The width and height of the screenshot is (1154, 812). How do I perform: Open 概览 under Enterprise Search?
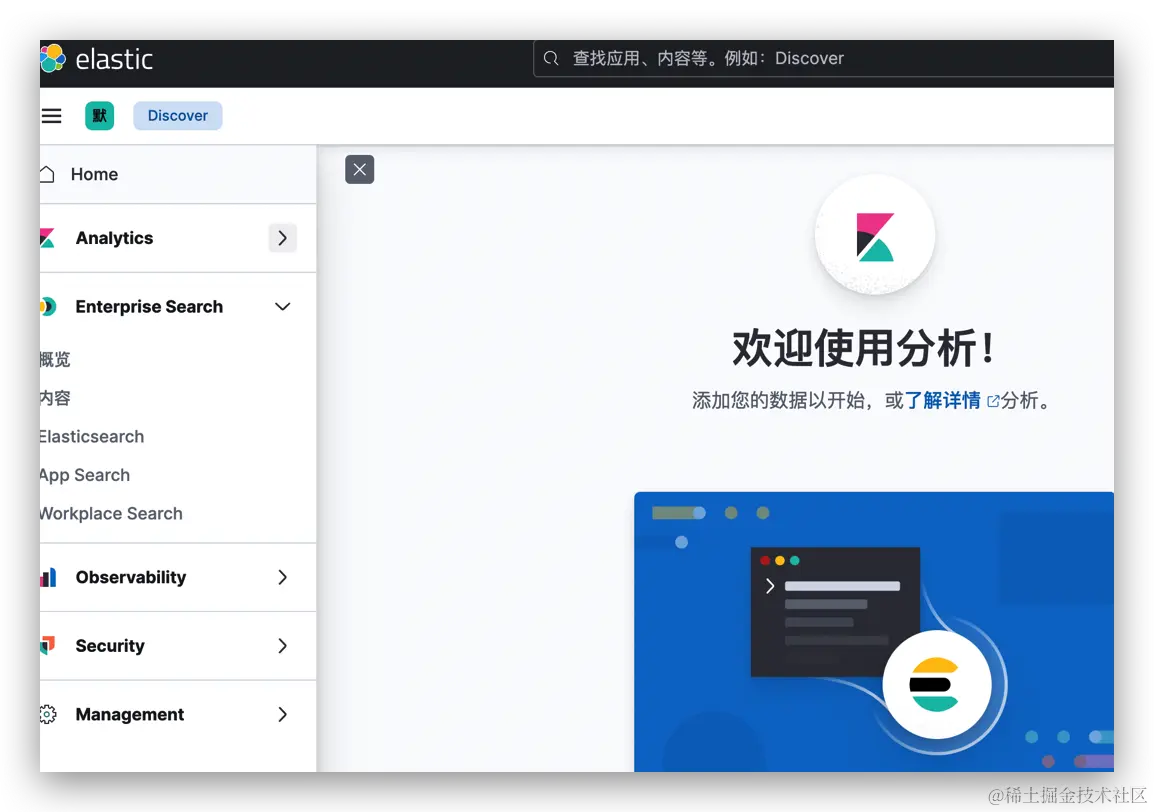coord(55,359)
